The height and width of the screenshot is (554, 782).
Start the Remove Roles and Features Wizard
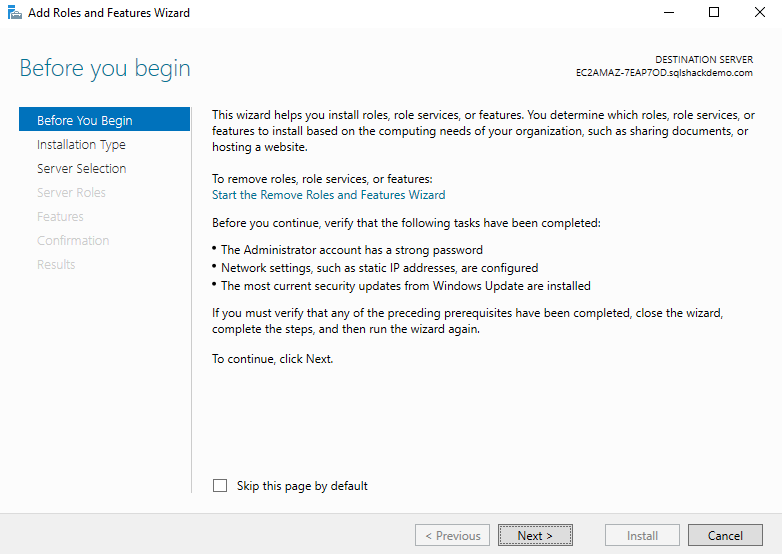(x=329, y=195)
